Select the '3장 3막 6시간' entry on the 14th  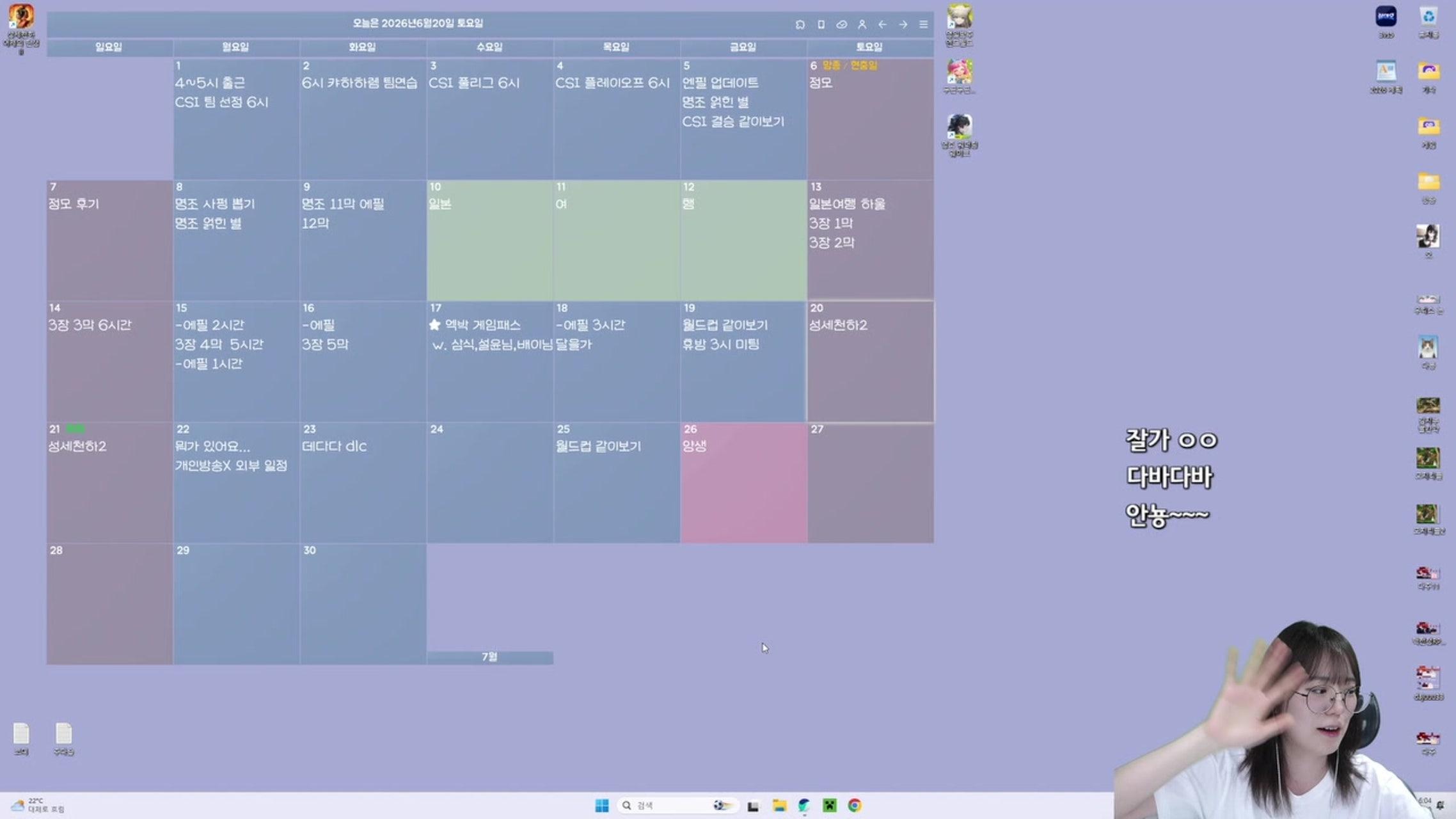click(90, 324)
